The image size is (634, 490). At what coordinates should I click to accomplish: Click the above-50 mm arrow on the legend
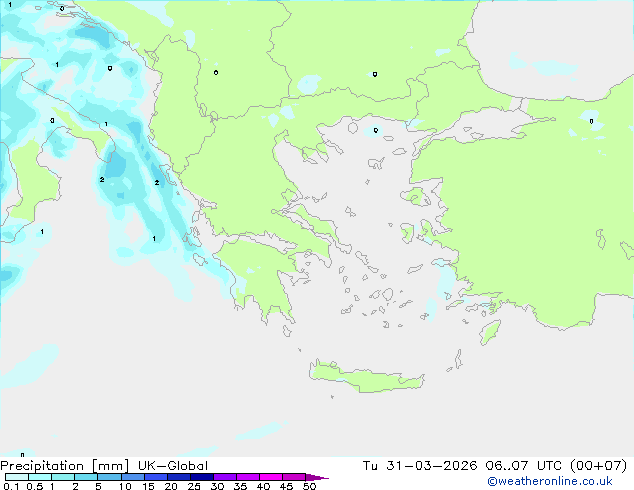pyautogui.click(x=317, y=477)
